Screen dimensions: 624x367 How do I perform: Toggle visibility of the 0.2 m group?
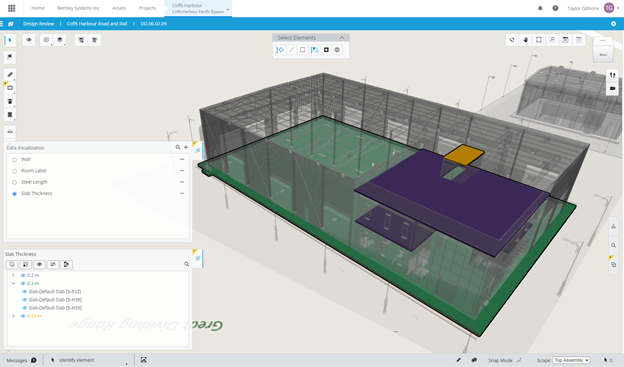pos(23,275)
